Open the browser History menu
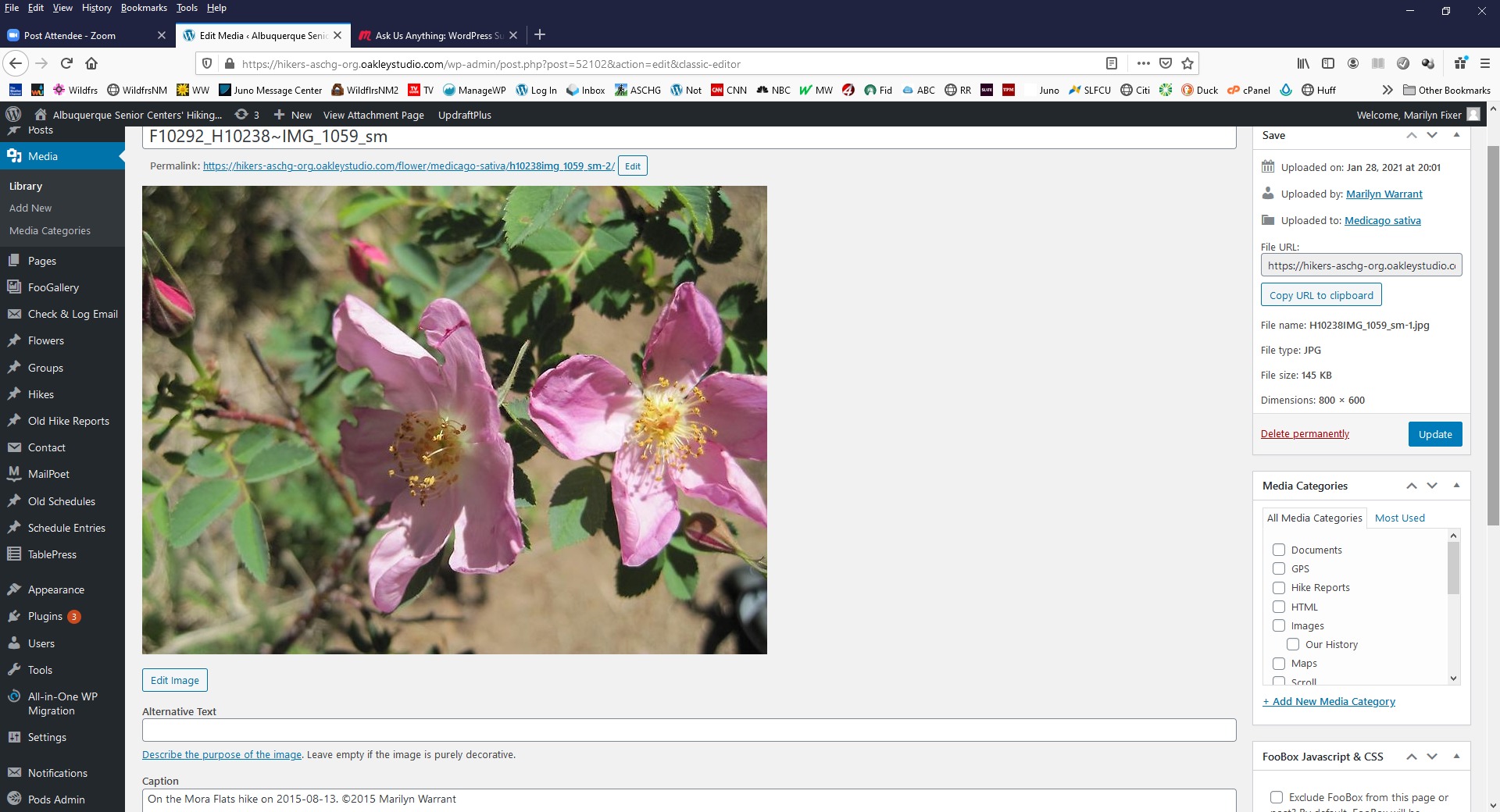Screen dimensions: 1500x812 coord(96,8)
